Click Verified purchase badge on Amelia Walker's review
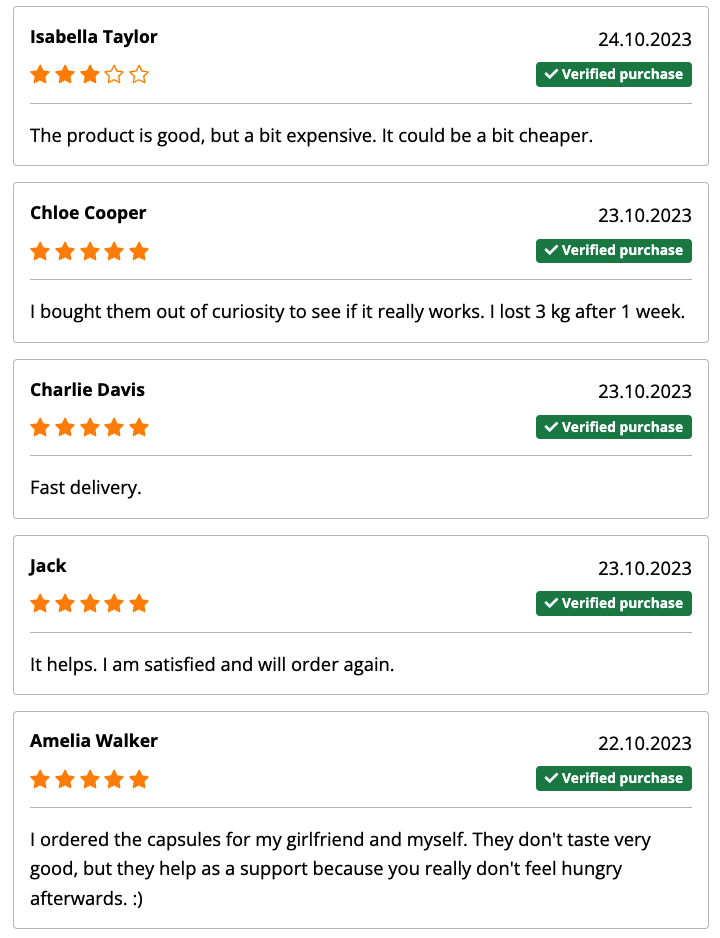This screenshot has height=938, width=720. point(614,778)
